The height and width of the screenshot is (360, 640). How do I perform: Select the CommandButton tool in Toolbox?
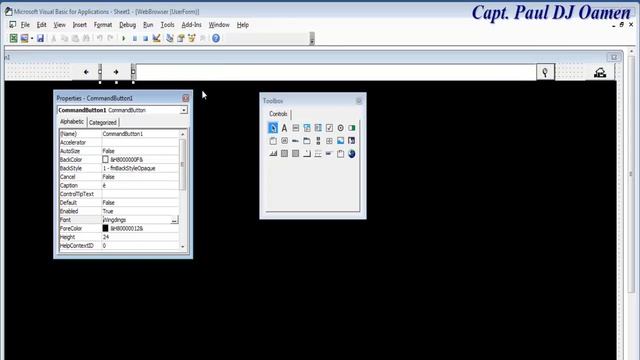(284, 141)
